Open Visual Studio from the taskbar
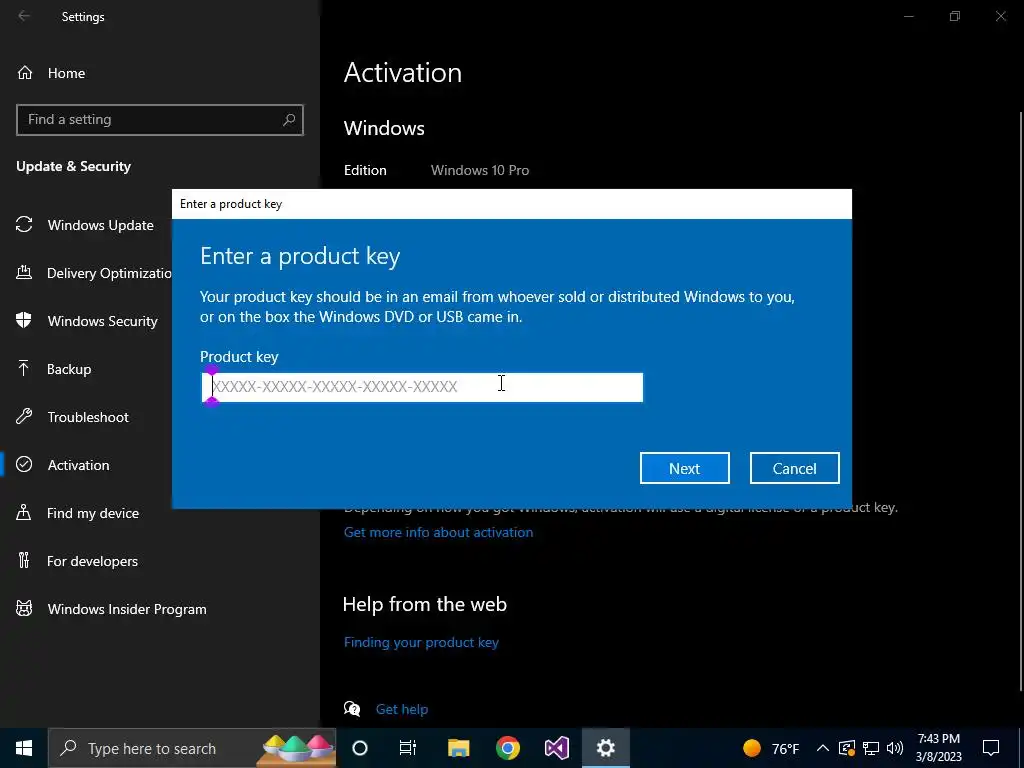This screenshot has width=1024, height=768. coord(556,748)
